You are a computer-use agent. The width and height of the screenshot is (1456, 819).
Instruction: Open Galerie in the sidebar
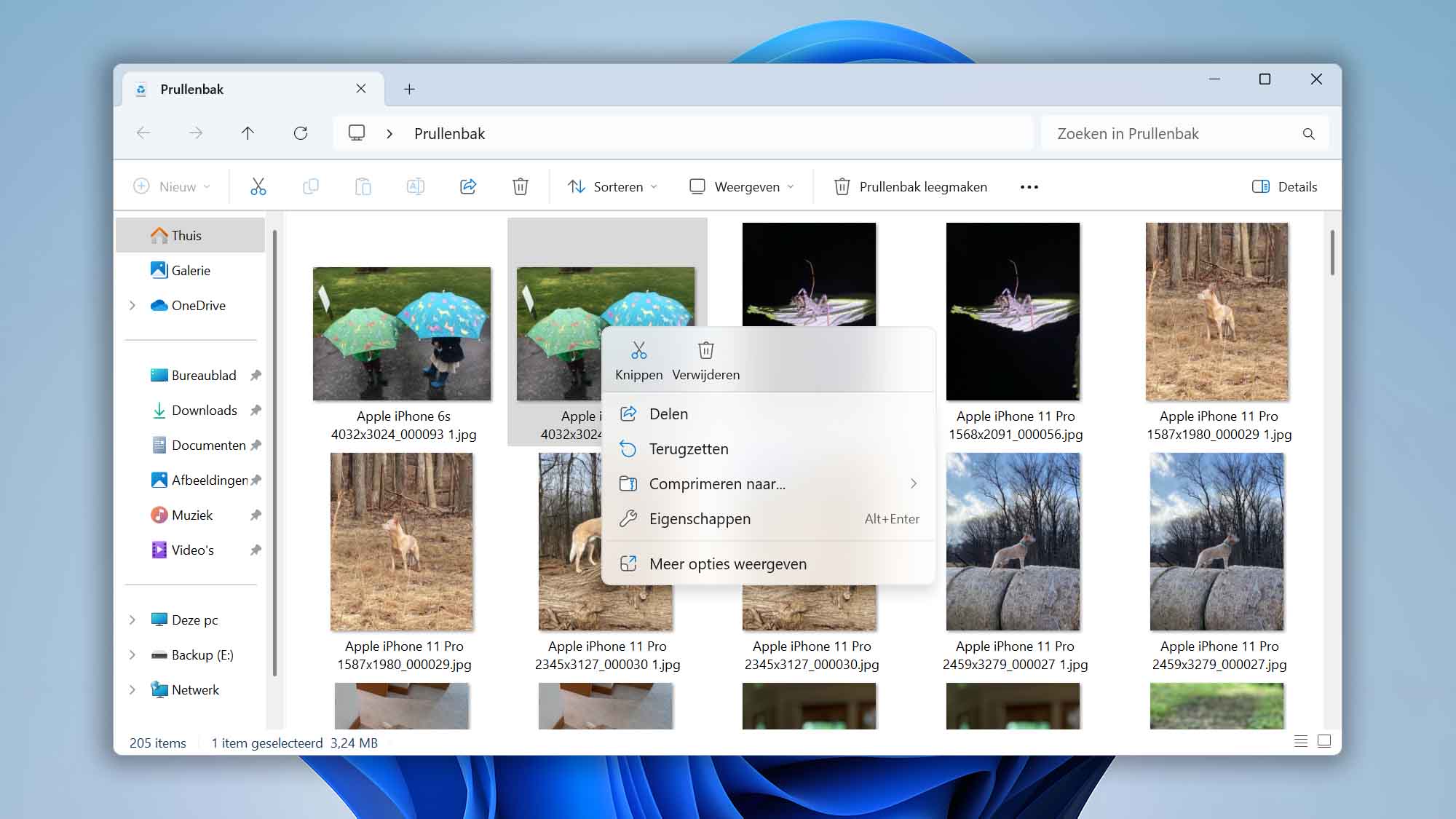tap(191, 271)
